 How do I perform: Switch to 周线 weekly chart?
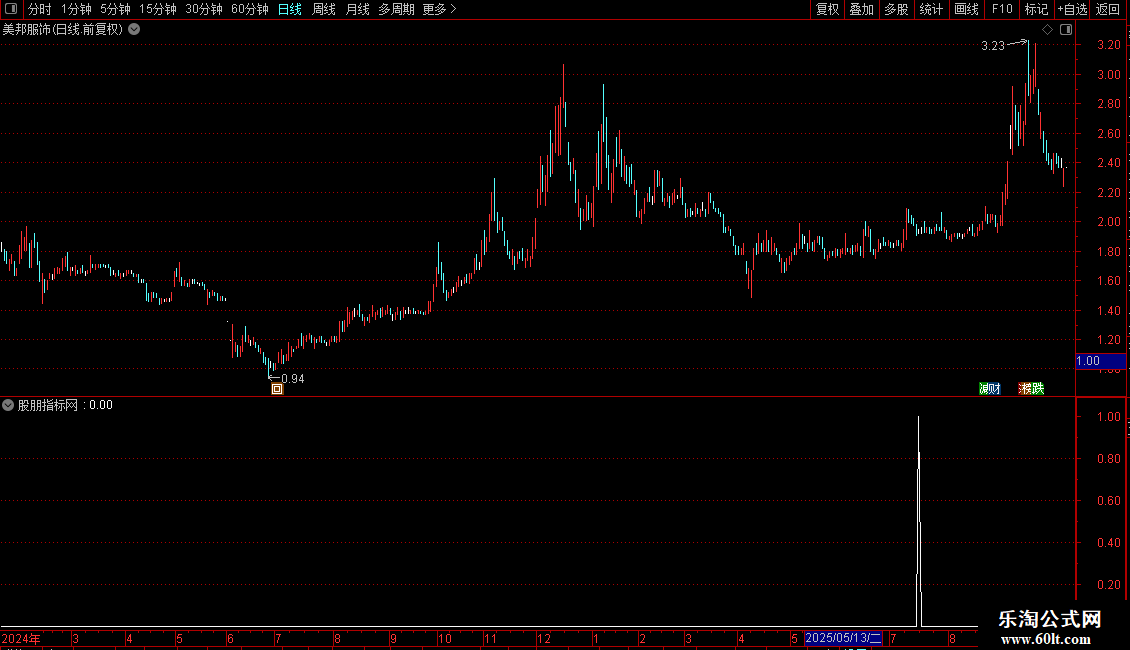324,9
